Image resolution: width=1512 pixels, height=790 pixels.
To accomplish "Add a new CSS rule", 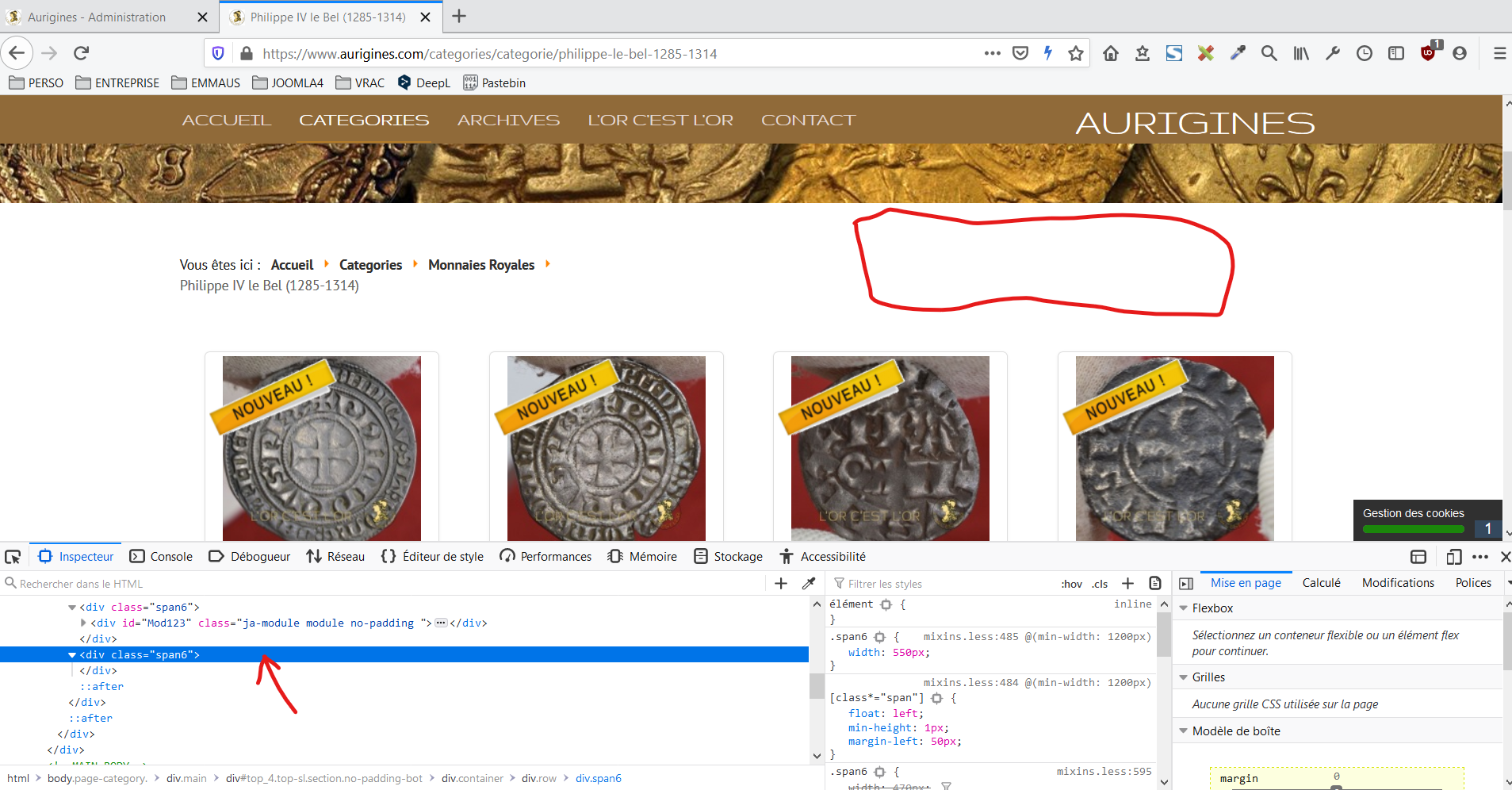I will (1128, 584).
